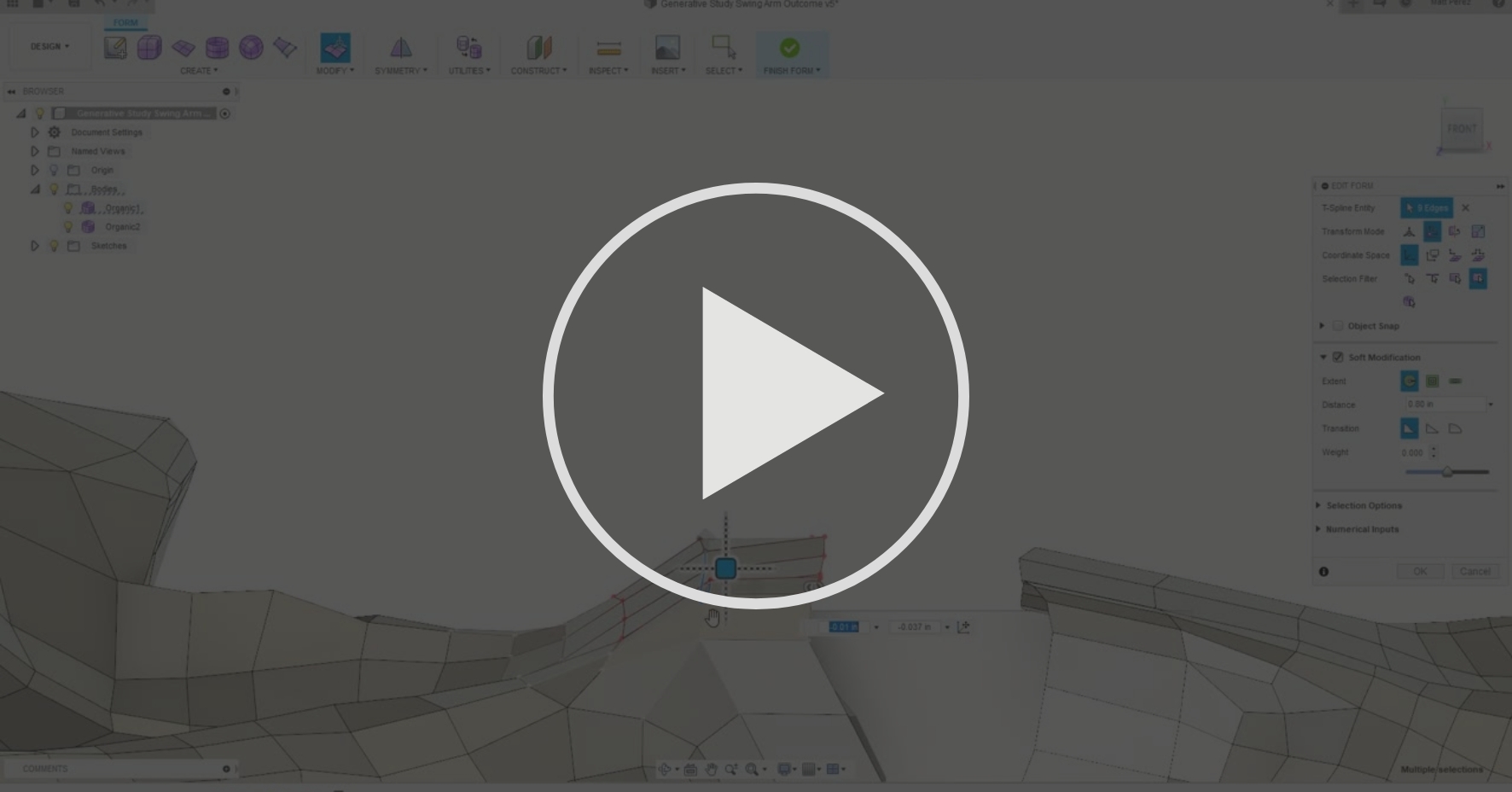Screen dimensions: 1512x792
Task: Click the Insert image icon
Action: [667, 47]
